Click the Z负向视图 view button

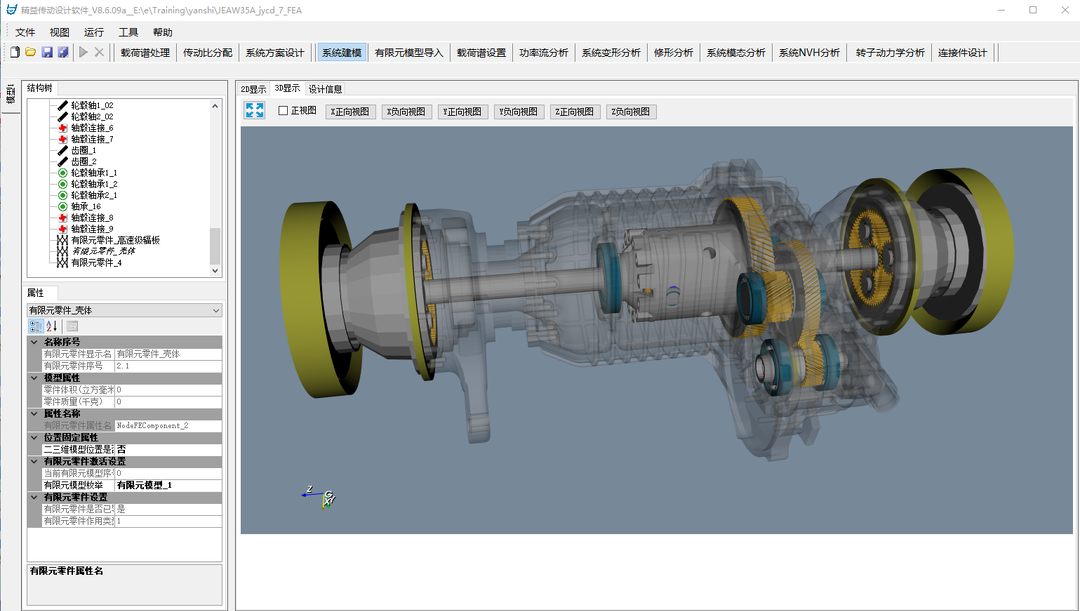631,112
